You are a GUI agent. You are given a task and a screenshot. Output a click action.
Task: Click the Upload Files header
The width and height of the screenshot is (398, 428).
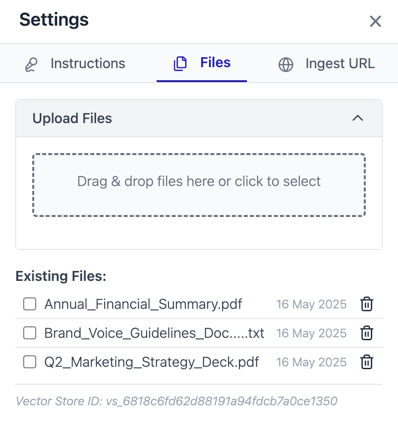(199, 118)
